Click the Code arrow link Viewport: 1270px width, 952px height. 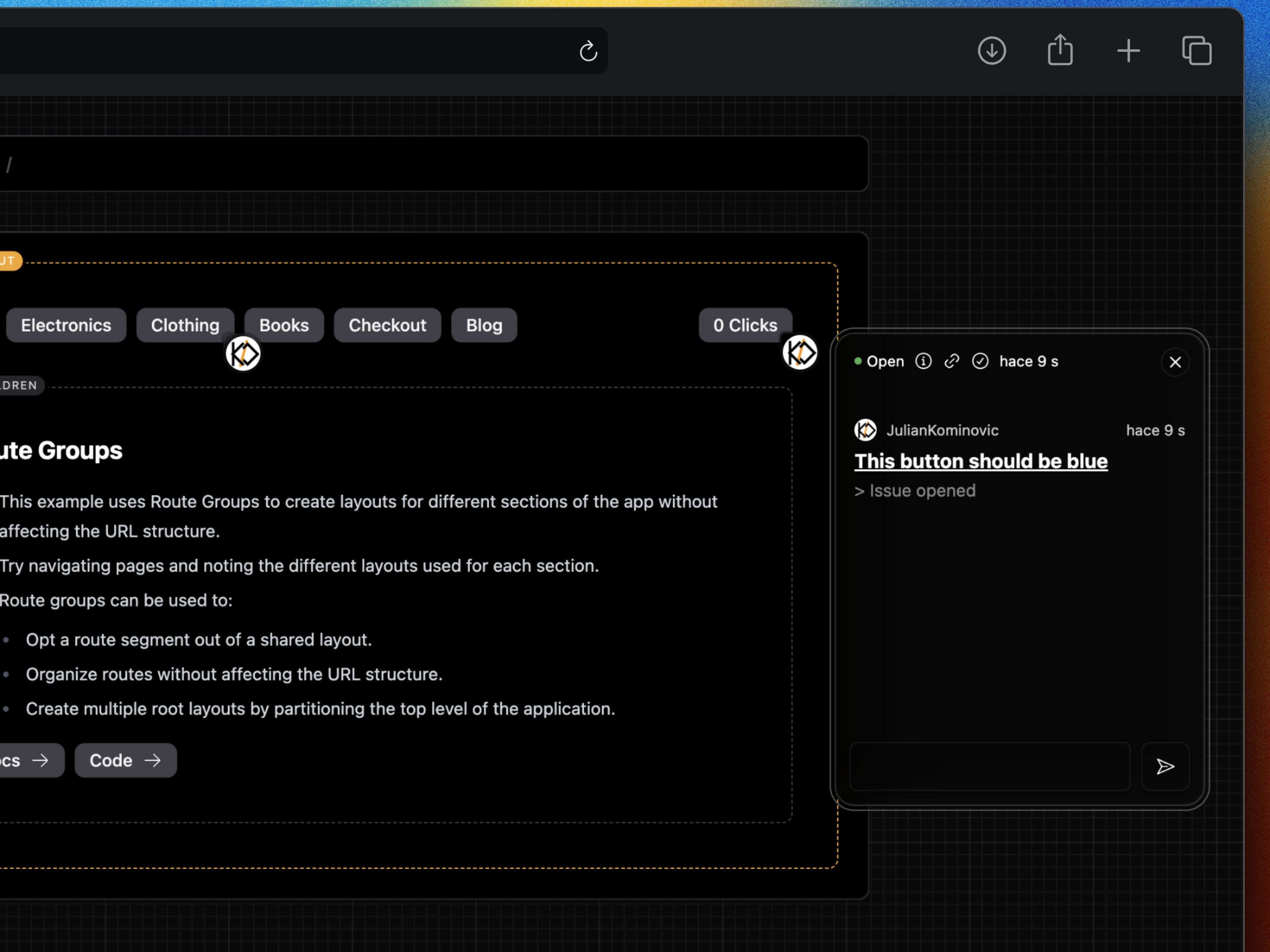125,760
